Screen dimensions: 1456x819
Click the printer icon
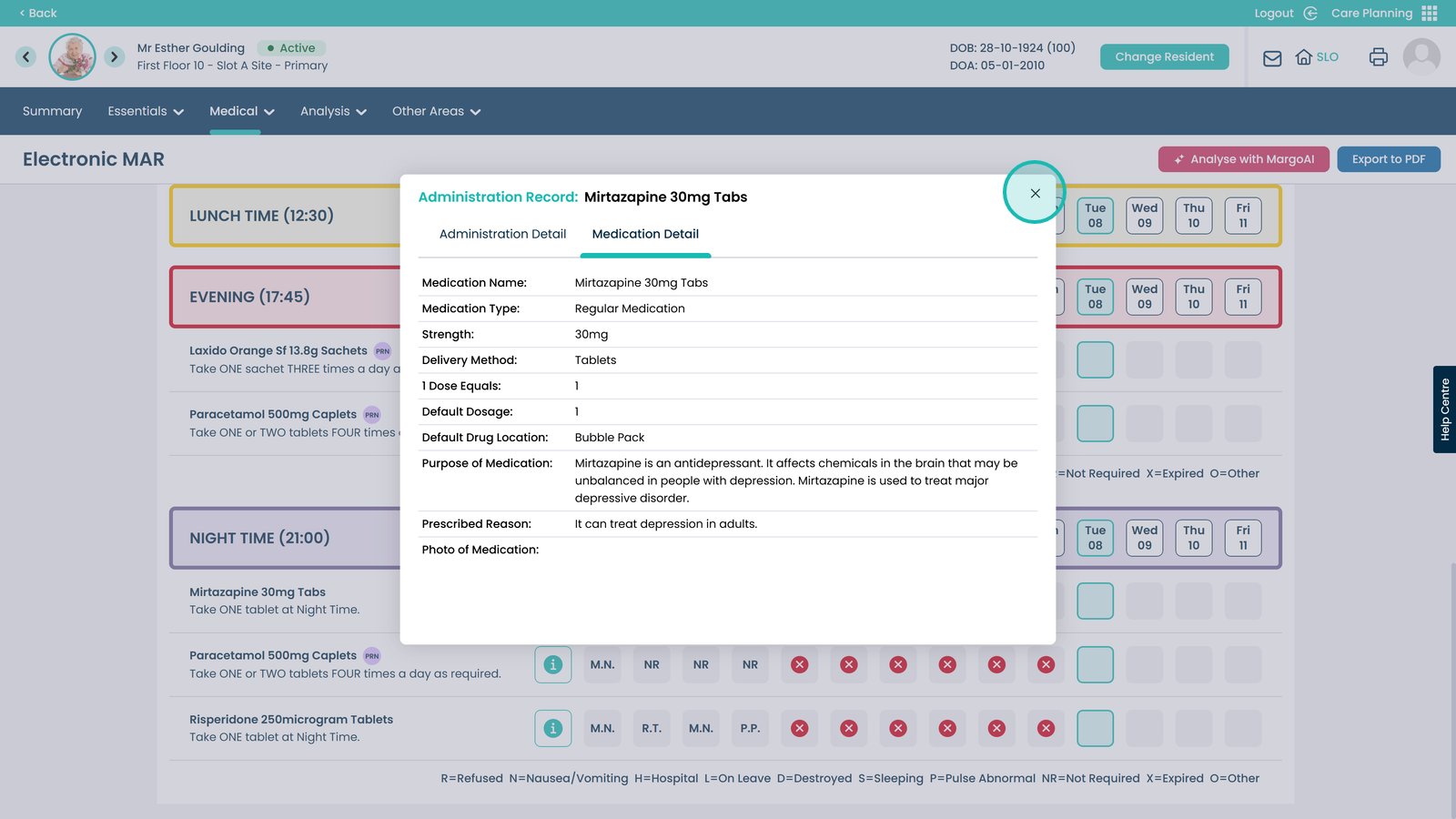(x=1378, y=57)
